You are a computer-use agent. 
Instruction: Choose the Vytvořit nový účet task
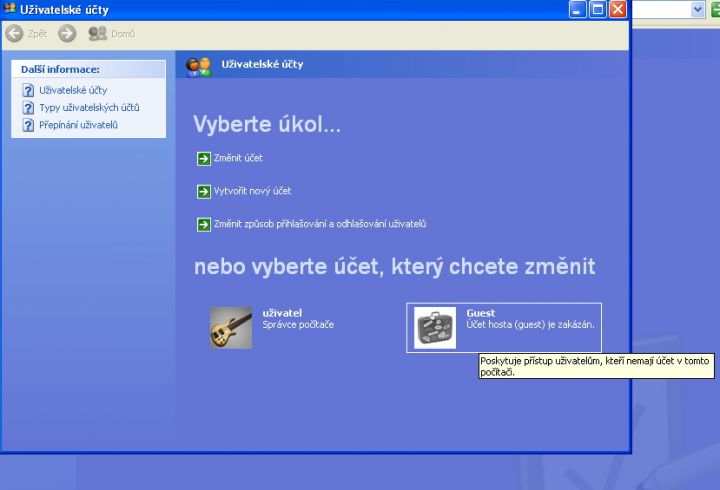(x=253, y=191)
